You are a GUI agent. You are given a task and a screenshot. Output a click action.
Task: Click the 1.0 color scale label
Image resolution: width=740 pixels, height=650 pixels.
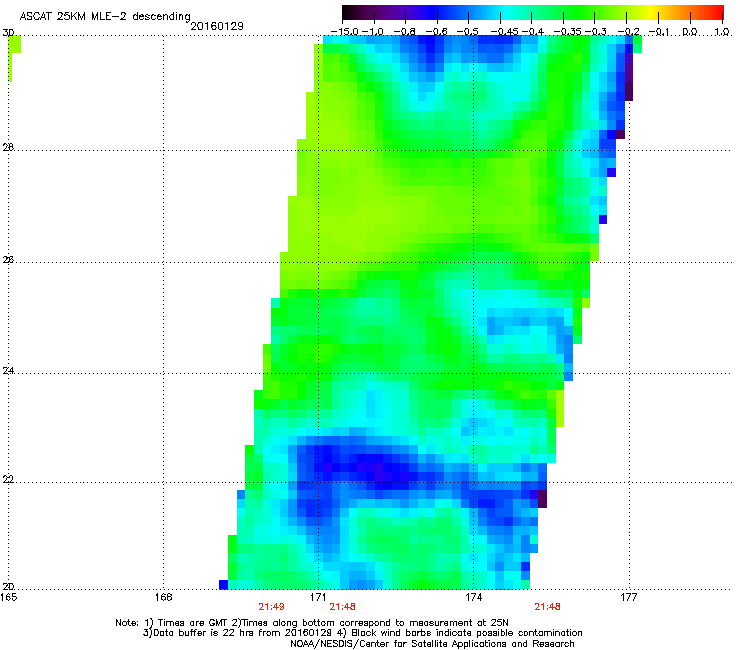pos(722,32)
